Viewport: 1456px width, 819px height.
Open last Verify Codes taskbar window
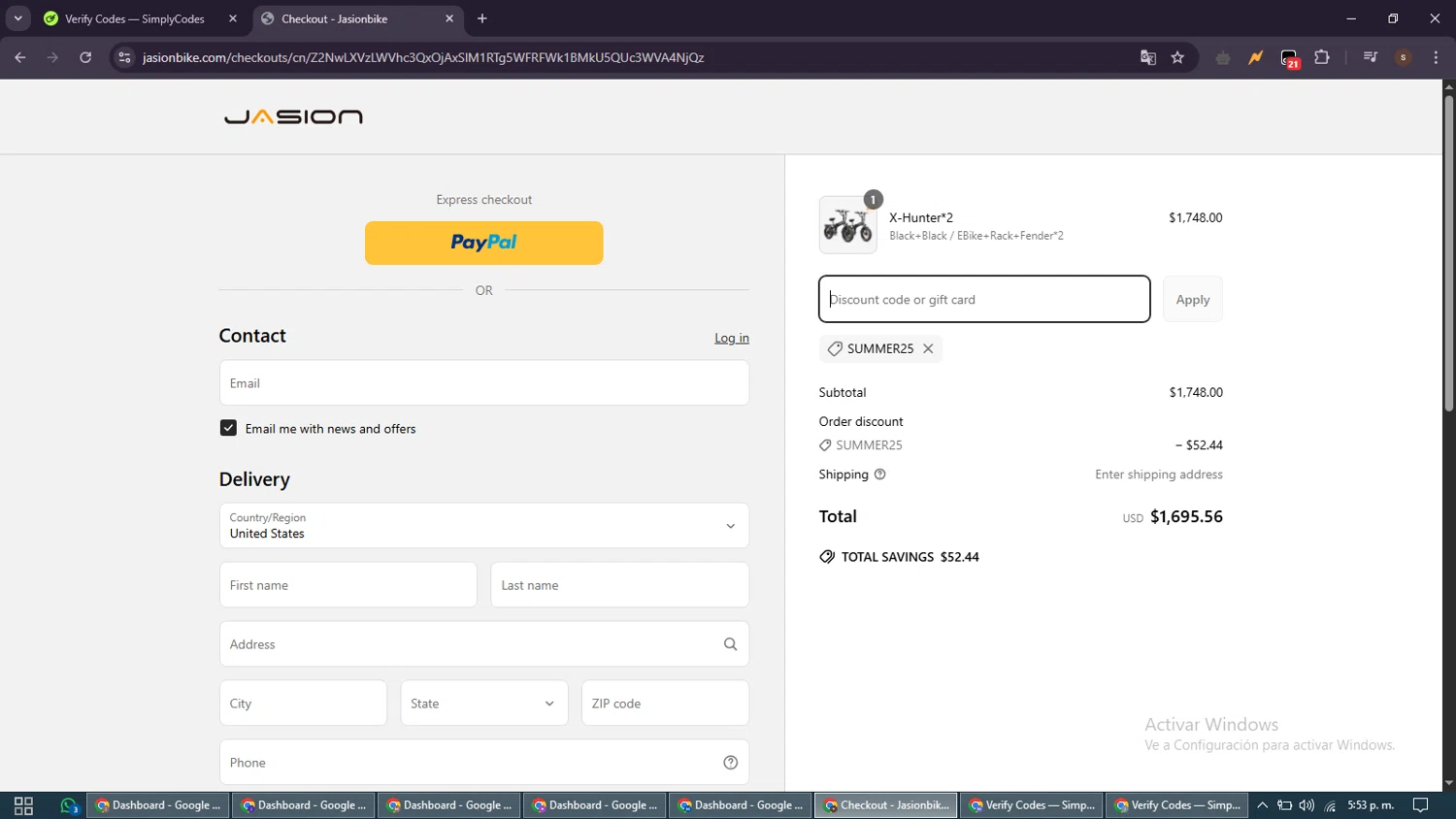(1177, 805)
